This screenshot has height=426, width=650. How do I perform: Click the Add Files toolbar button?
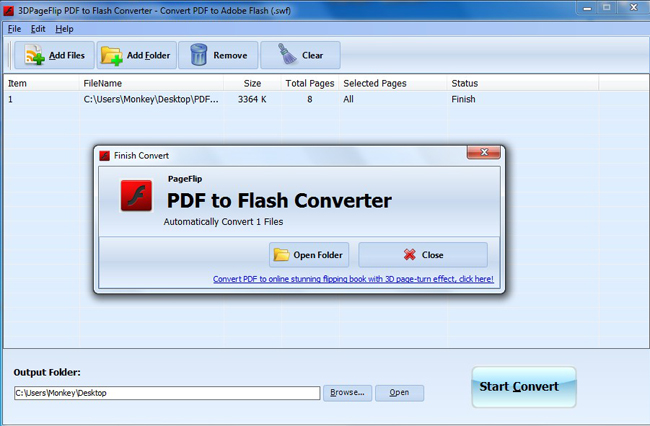(x=54, y=55)
